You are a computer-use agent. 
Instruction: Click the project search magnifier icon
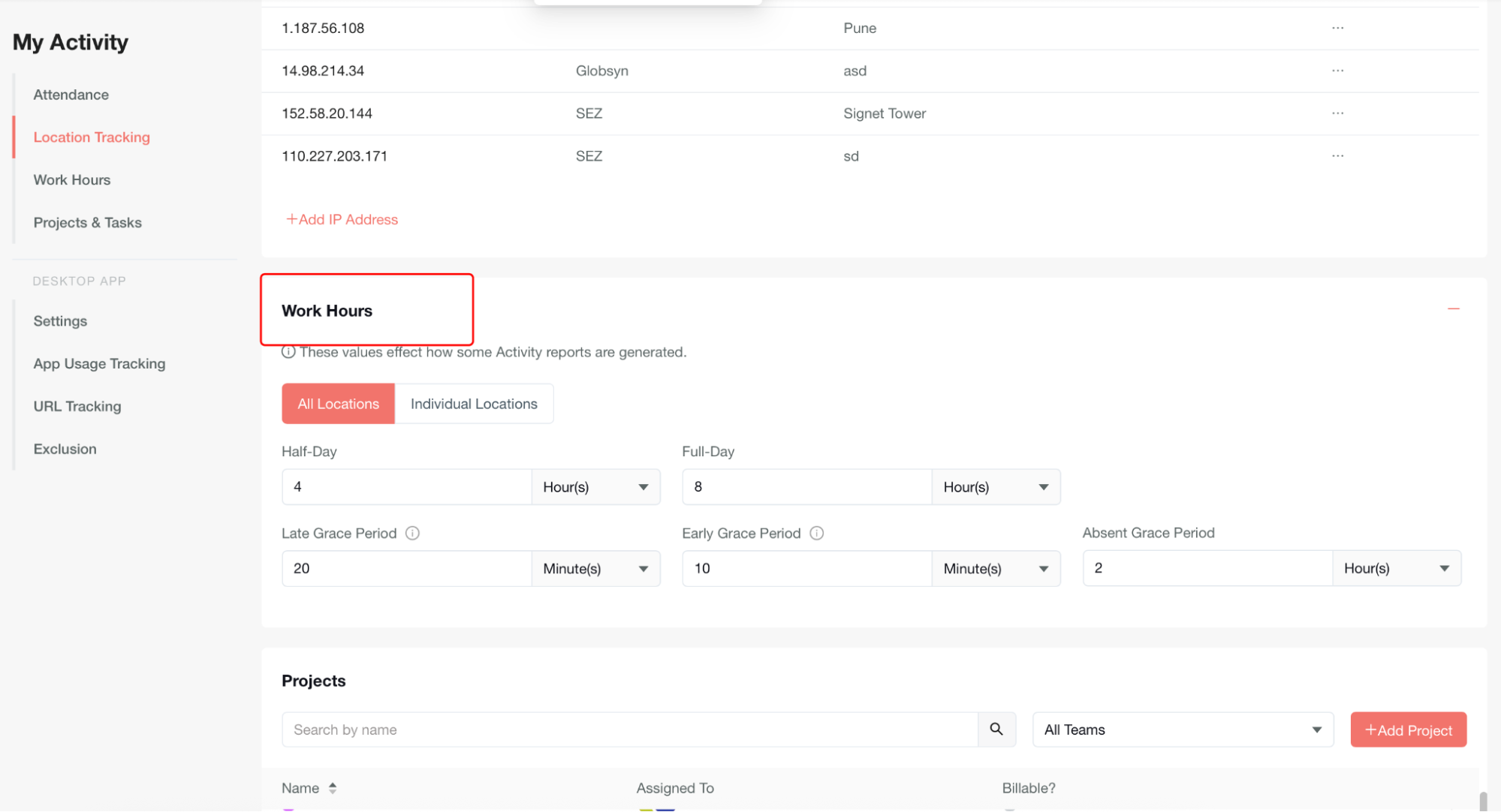click(x=996, y=729)
